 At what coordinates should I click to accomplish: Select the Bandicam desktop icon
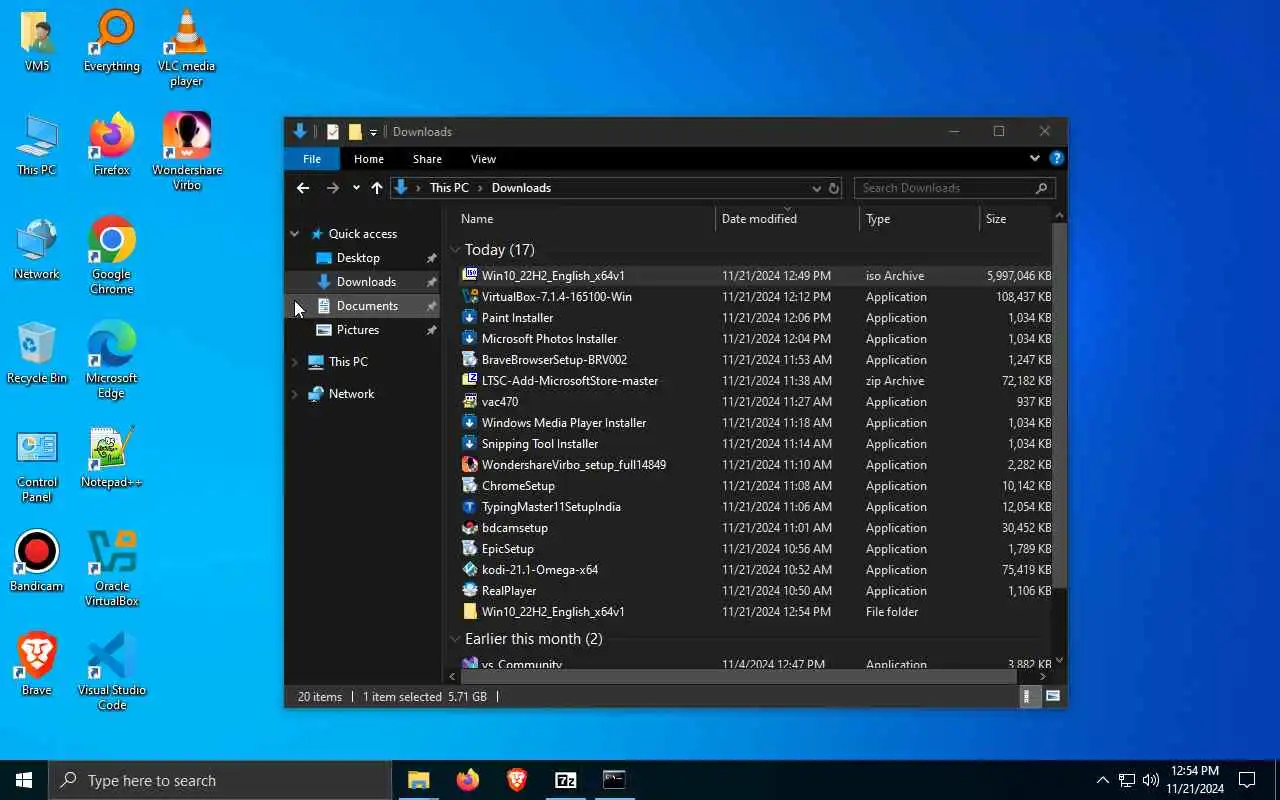37,561
